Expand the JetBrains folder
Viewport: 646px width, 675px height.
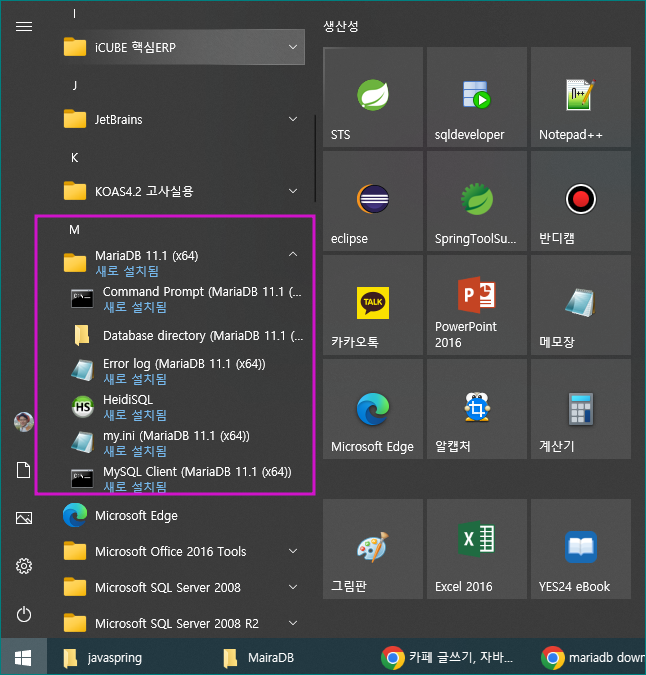pos(182,119)
